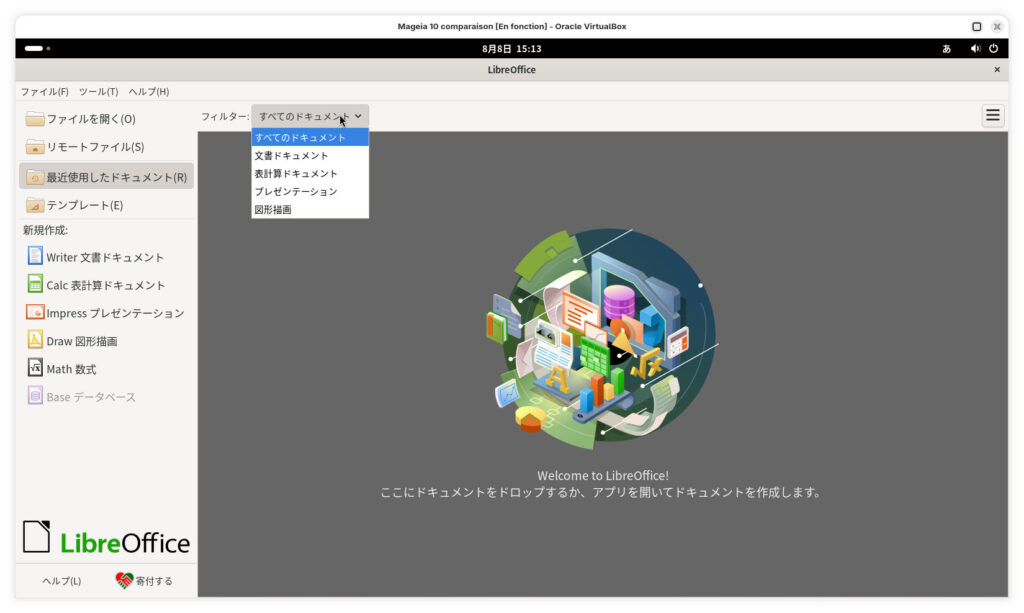Viewport: 1024px width, 613px height.
Task: Click Writer 文書ドキュメント text
Action: coord(105,257)
